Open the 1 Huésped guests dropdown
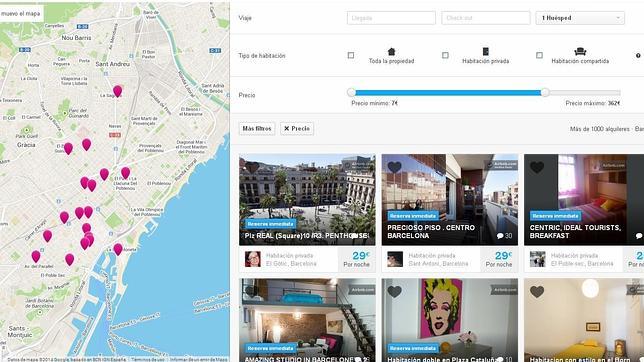Image resolution: width=644 pixels, height=362 pixels. tap(580, 18)
